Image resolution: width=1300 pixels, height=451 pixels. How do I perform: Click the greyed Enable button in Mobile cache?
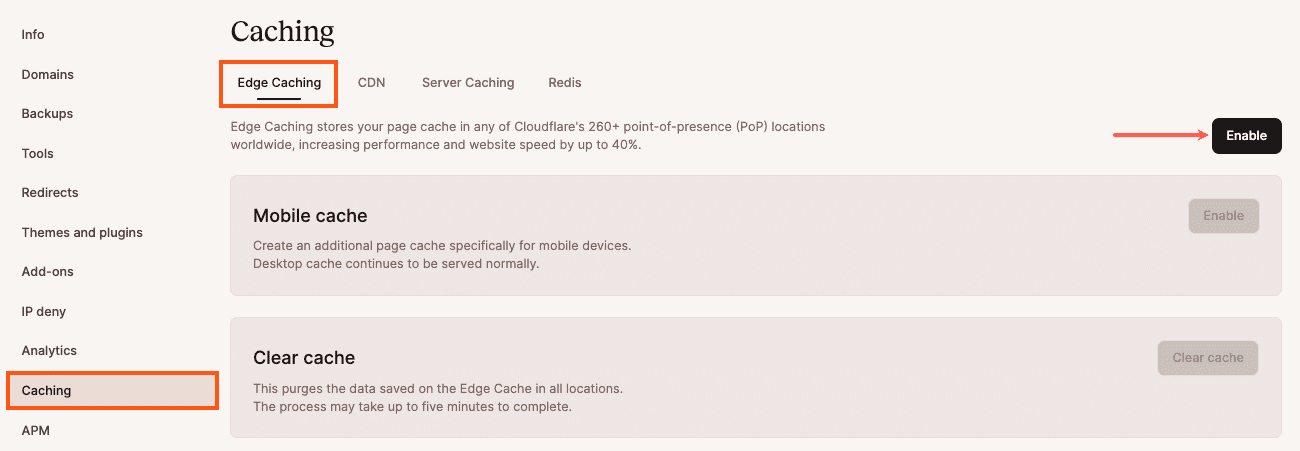coord(1223,216)
